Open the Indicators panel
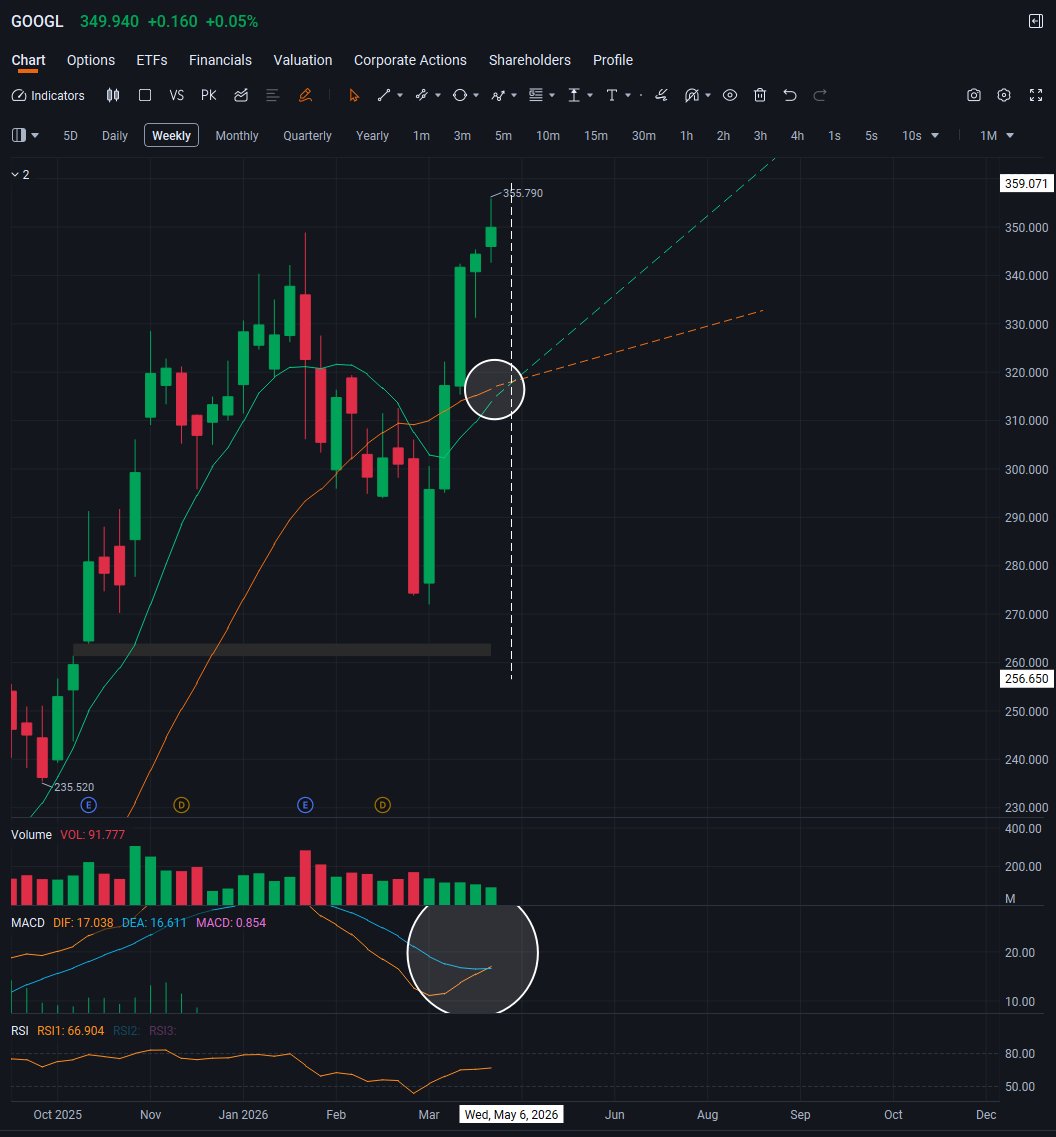This screenshot has width=1056, height=1137. (x=49, y=96)
